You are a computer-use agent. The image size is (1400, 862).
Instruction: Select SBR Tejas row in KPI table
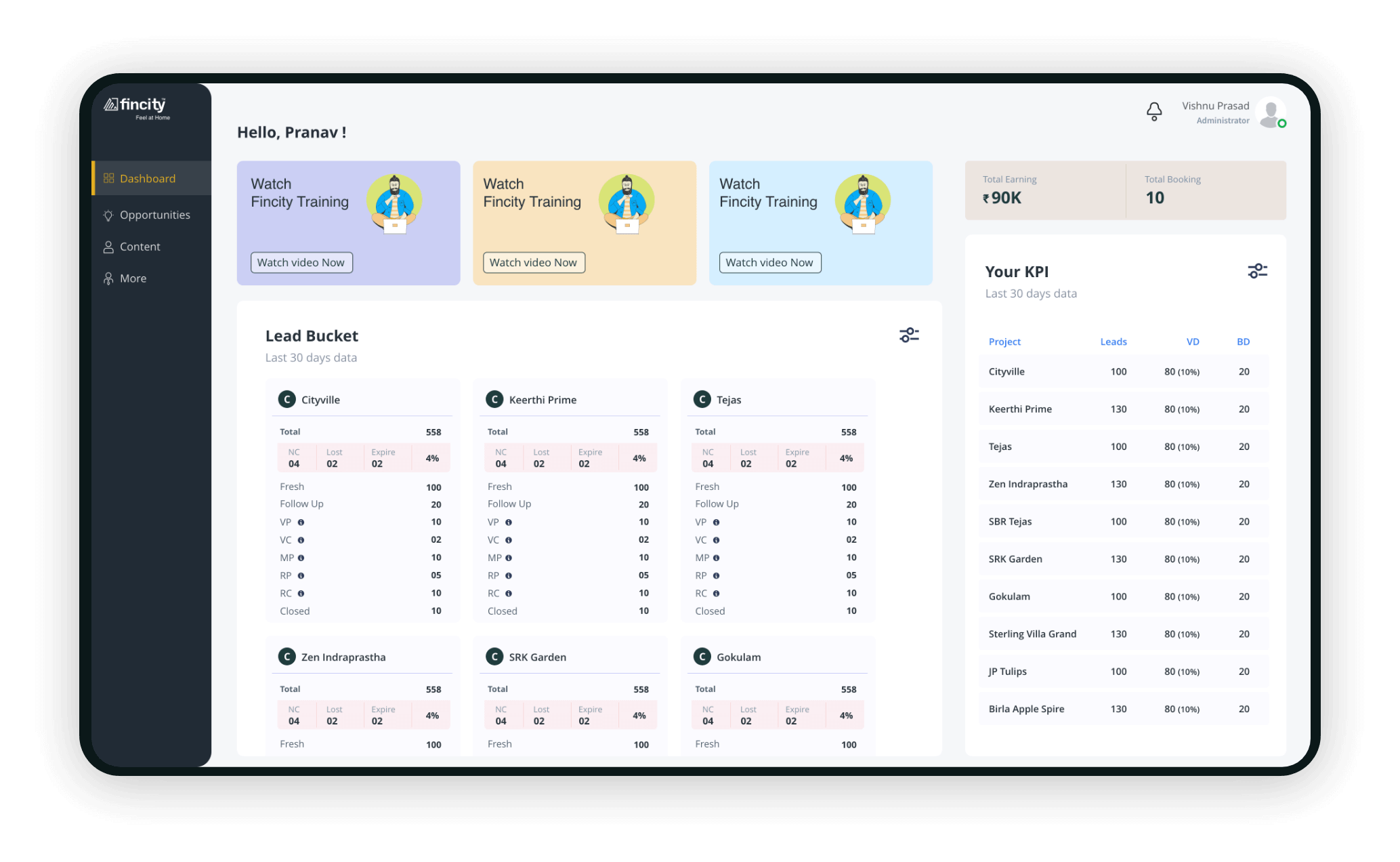1124,521
